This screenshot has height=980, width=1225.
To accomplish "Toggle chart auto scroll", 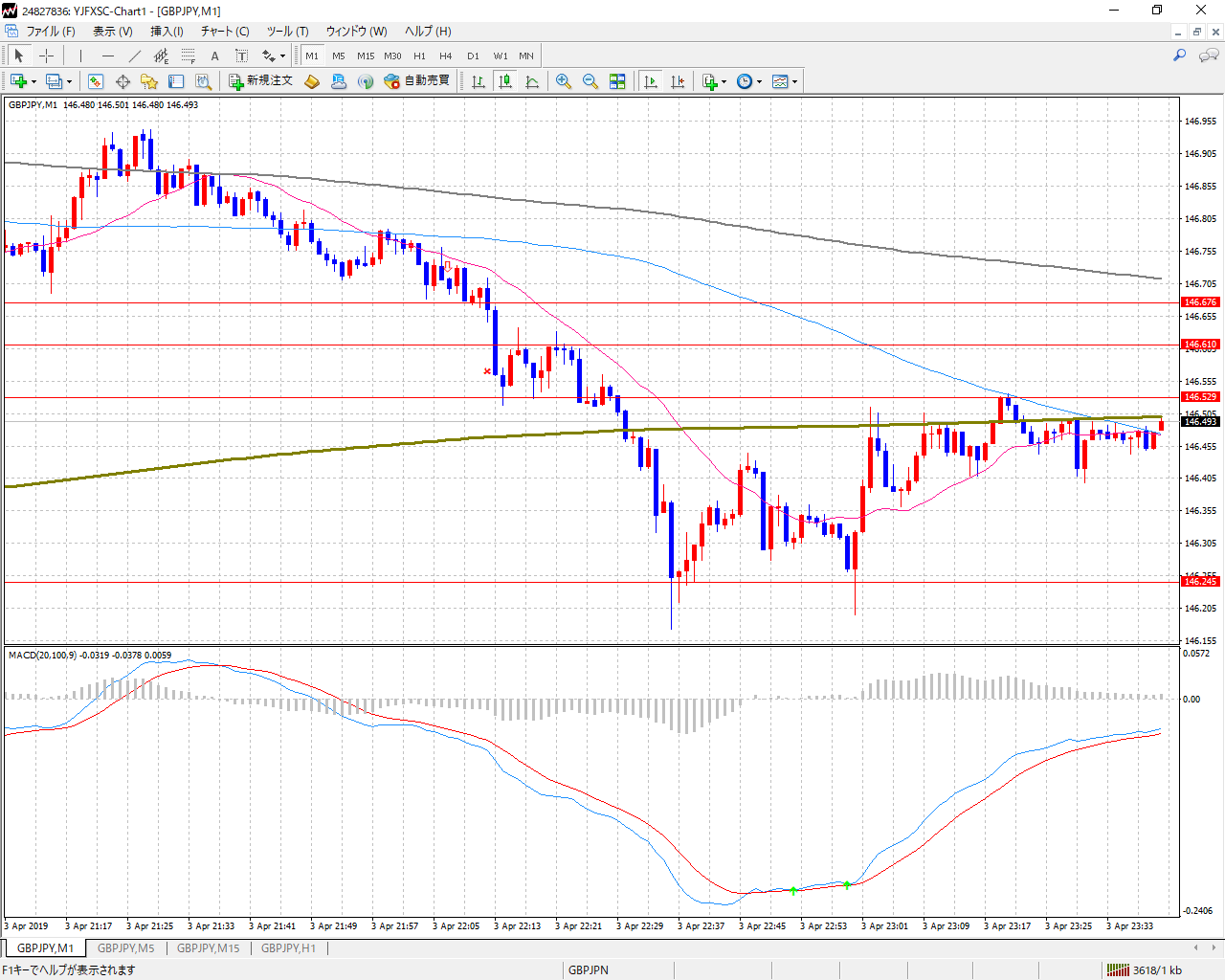I will tap(651, 81).
